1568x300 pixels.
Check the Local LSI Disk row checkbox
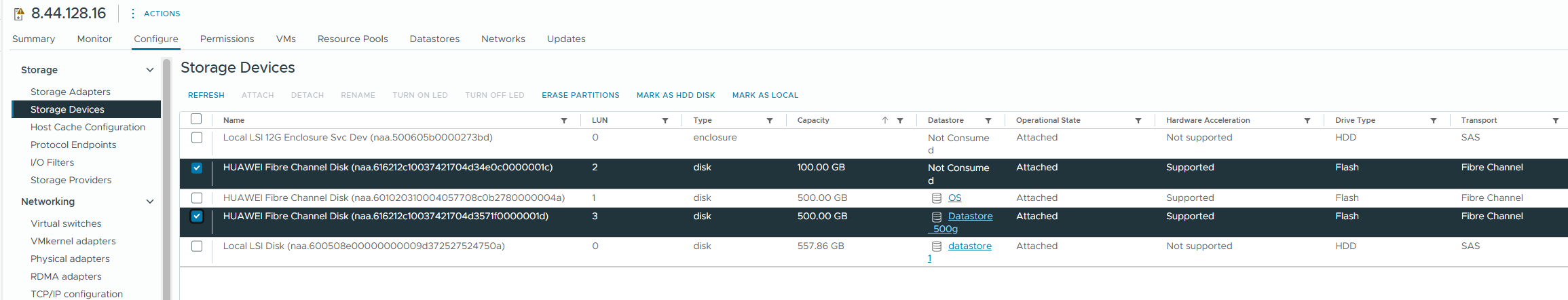(x=197, y=246)
